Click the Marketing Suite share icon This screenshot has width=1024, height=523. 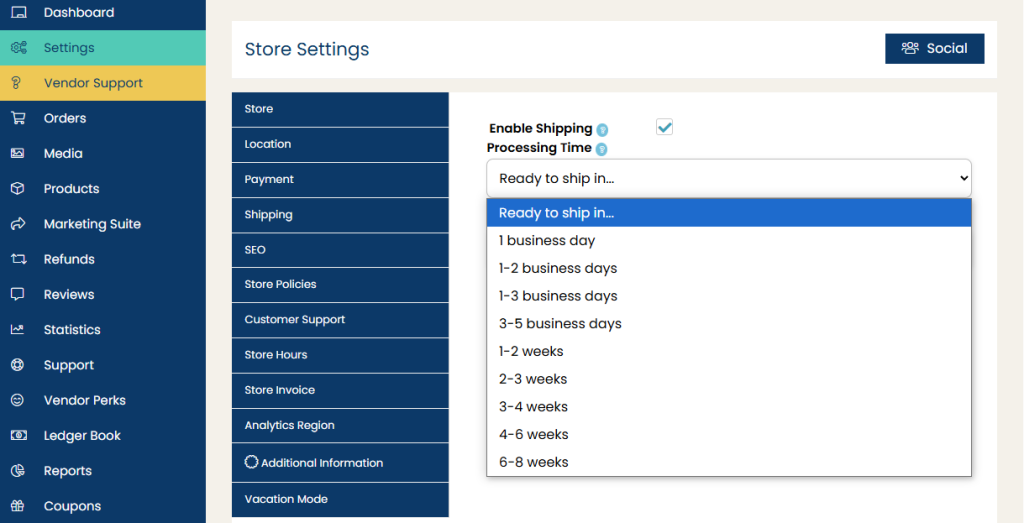click(x=18, y=224)
